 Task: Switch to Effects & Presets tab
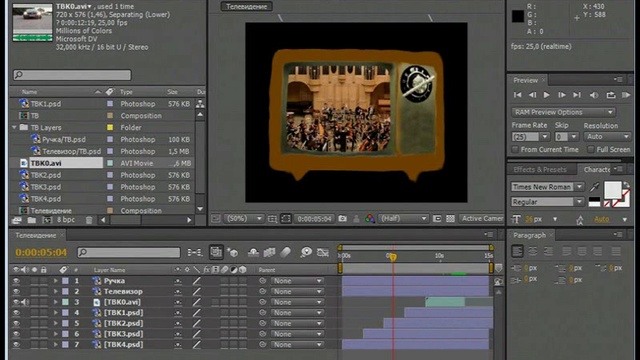click(540, 170)
